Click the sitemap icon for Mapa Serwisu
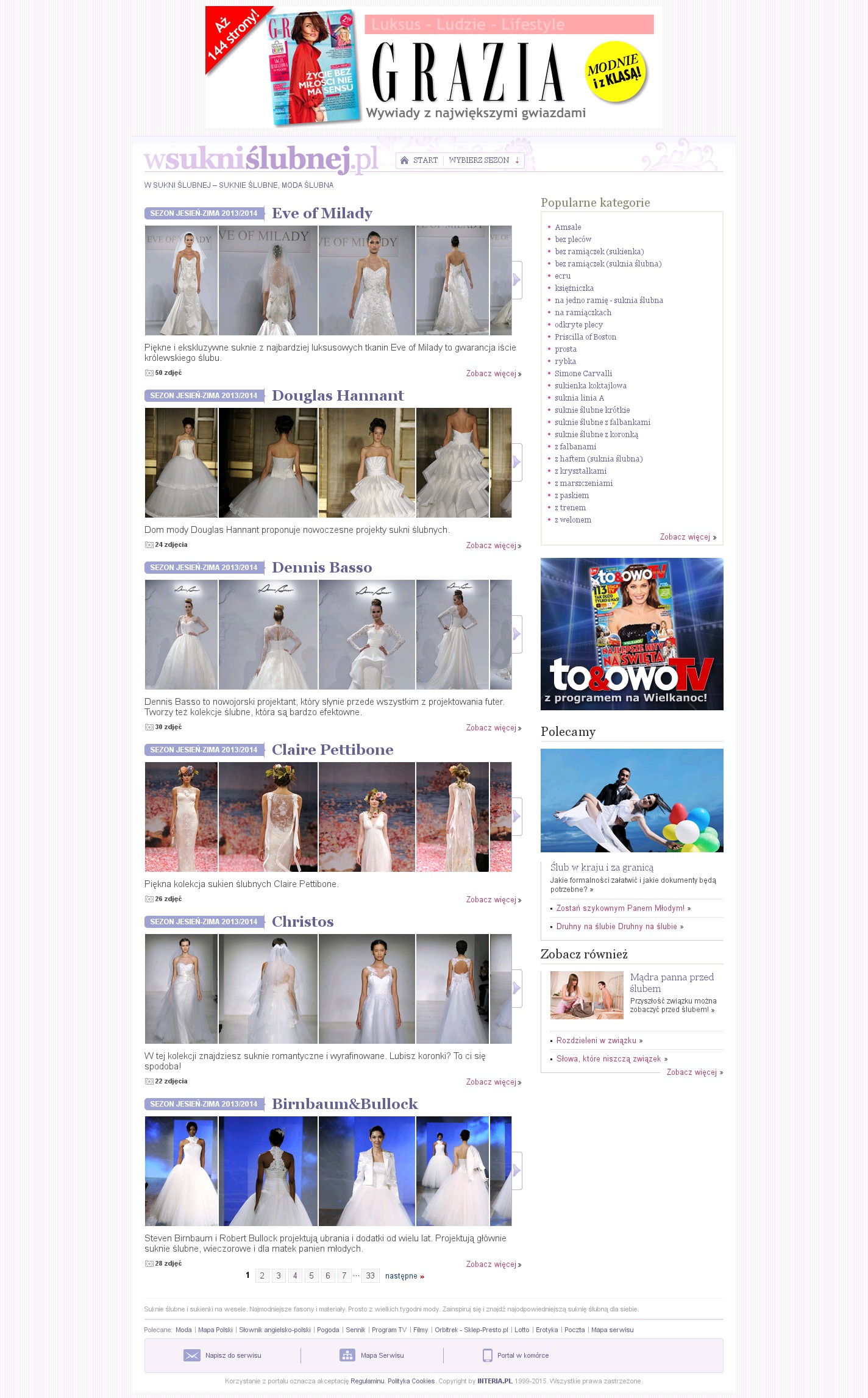Screen dimensions: 868x1398 (x=347, y=1355)
